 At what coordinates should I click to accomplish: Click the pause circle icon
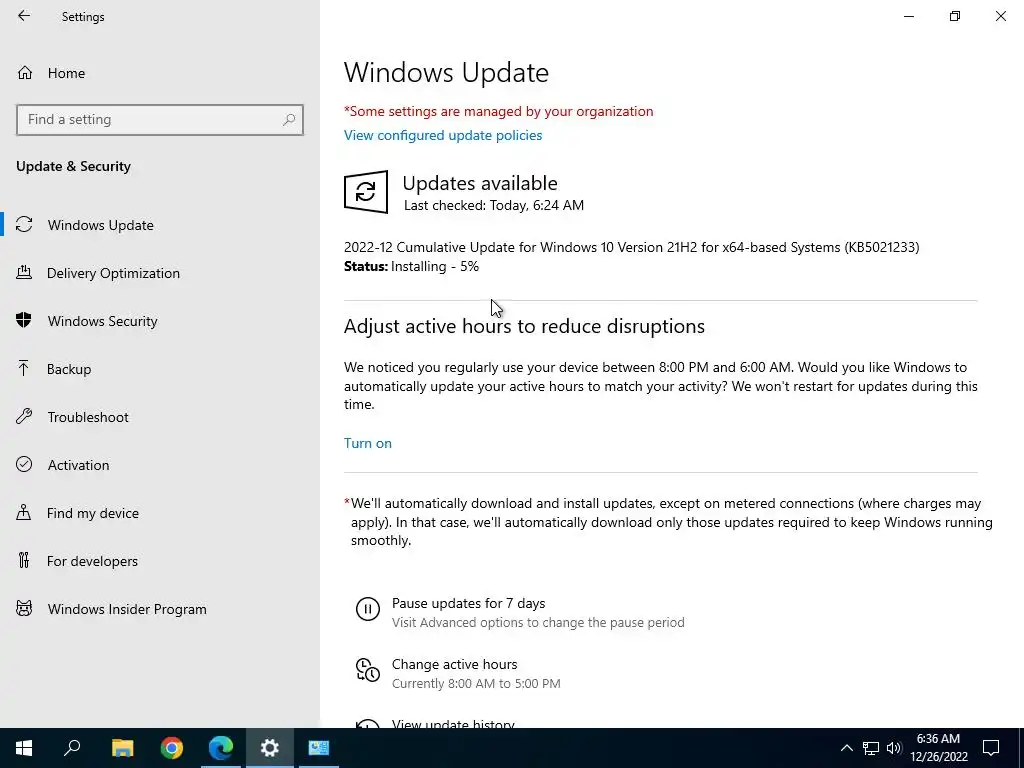[x=368, y=609]
